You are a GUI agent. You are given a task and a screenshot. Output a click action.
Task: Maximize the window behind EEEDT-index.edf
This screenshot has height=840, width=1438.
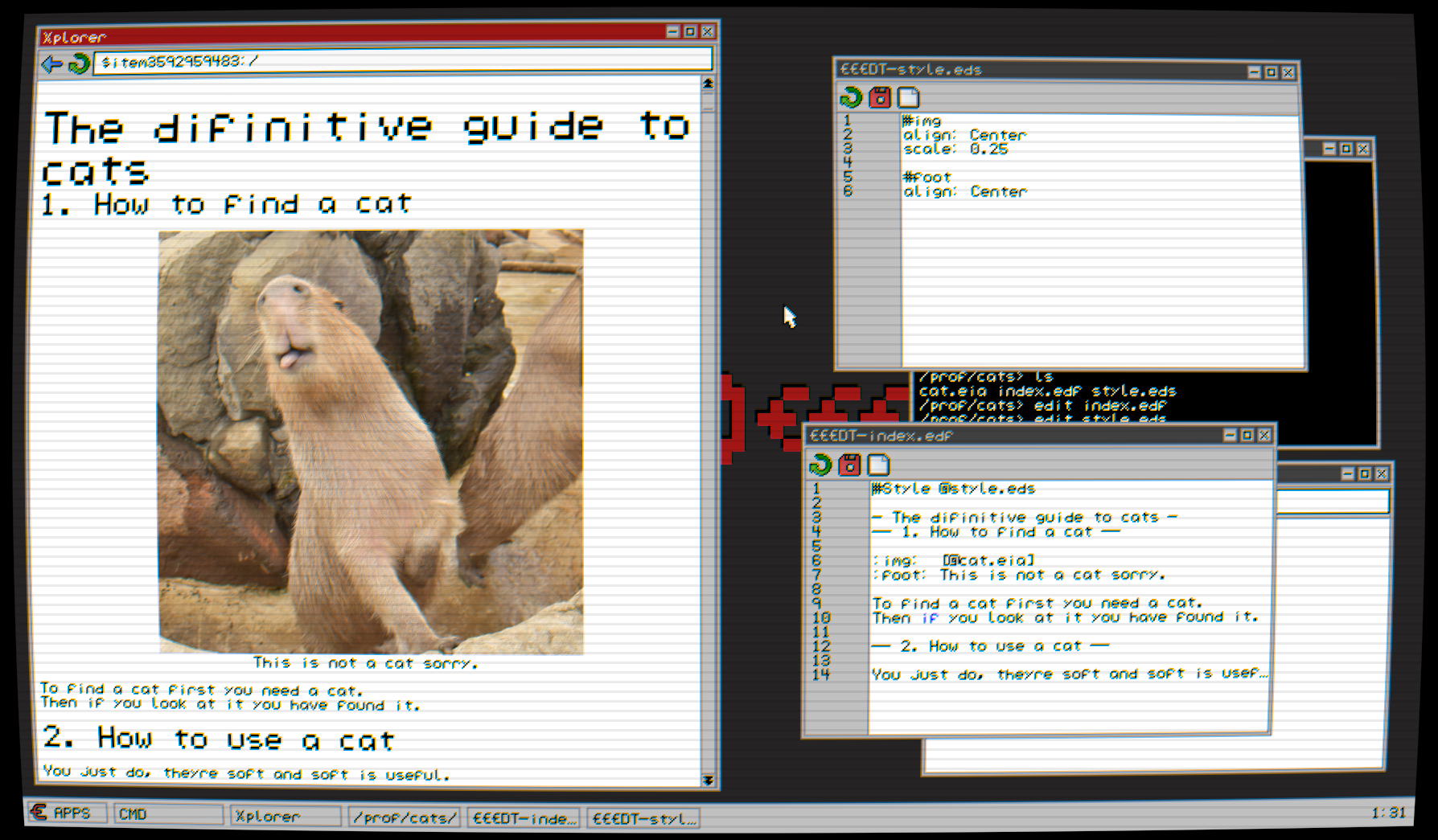point(1365,474)
